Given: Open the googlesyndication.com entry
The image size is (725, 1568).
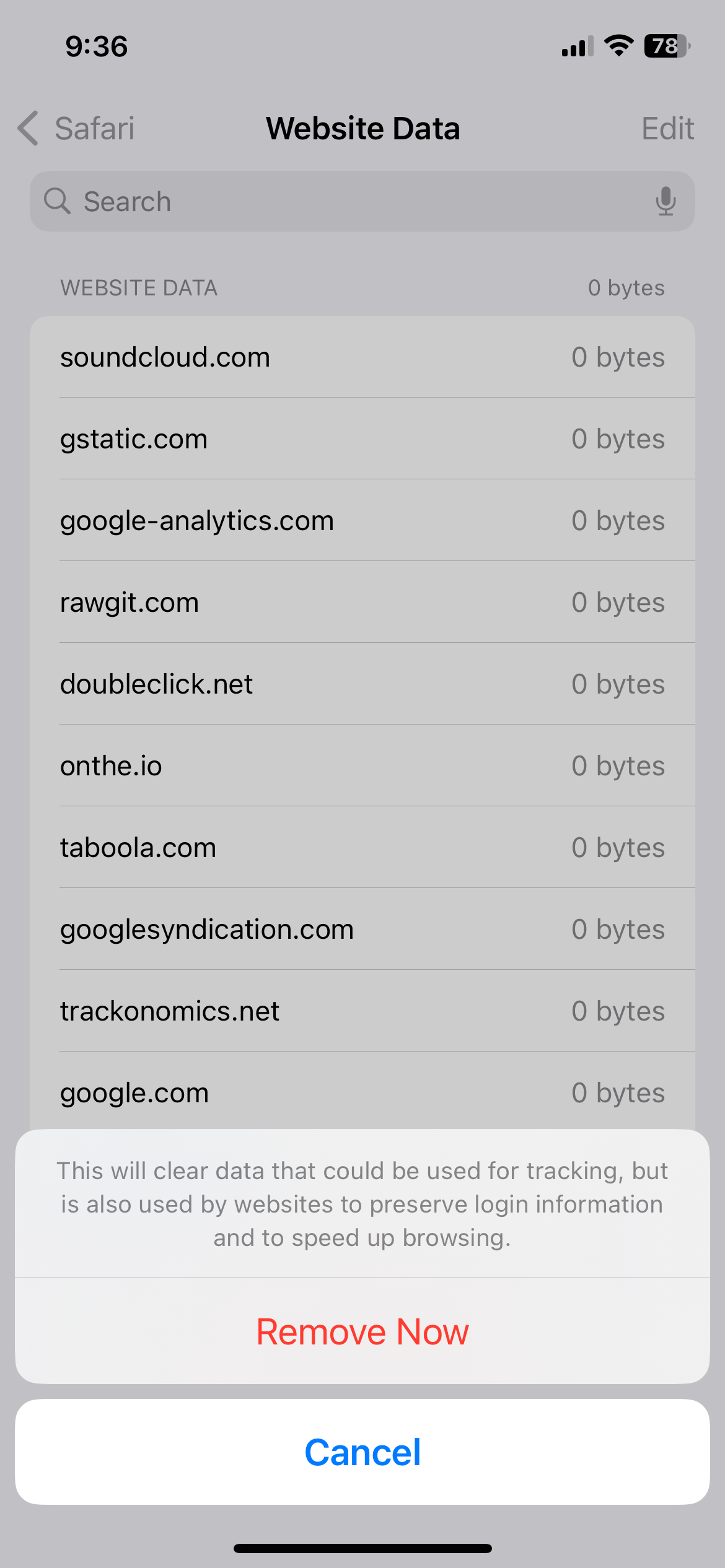Looking at the screenshot, I should point(362,930).
